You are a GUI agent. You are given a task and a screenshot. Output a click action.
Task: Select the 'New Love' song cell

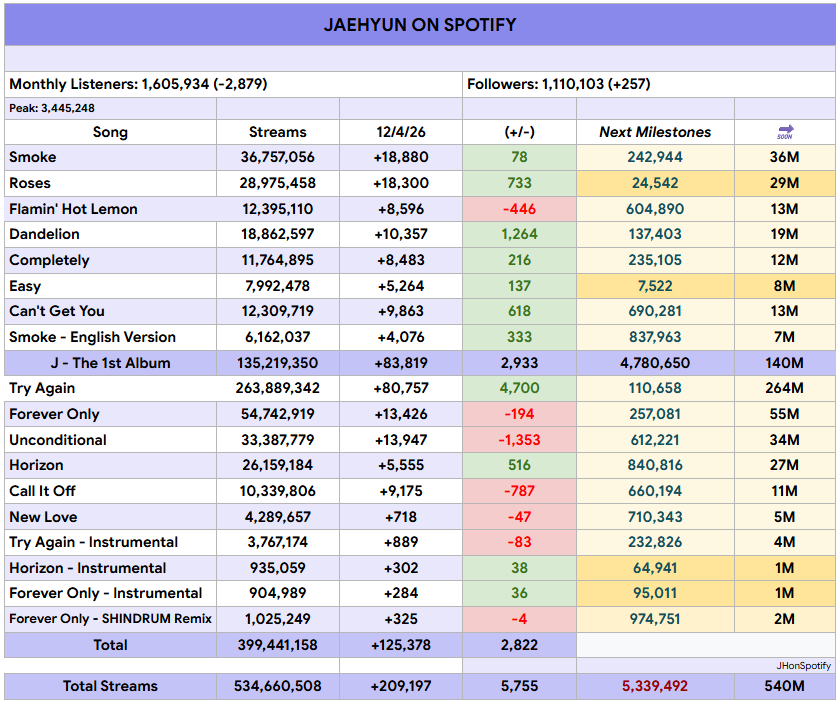(110, 517)
